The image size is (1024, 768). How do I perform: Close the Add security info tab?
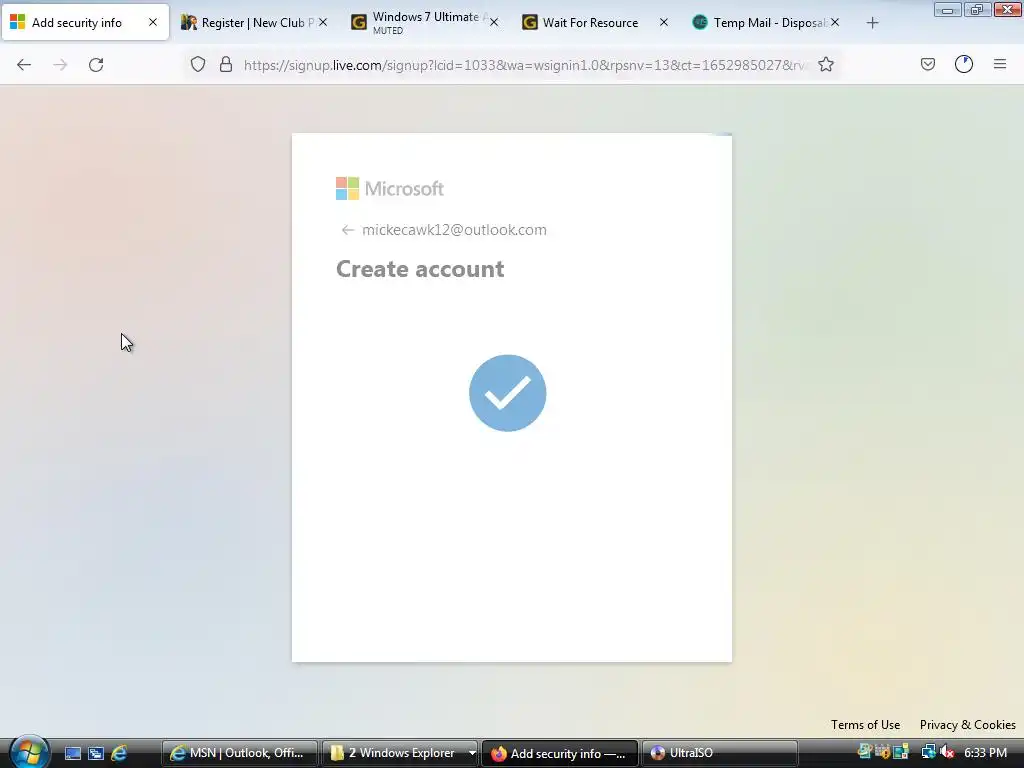click(153, 22)
